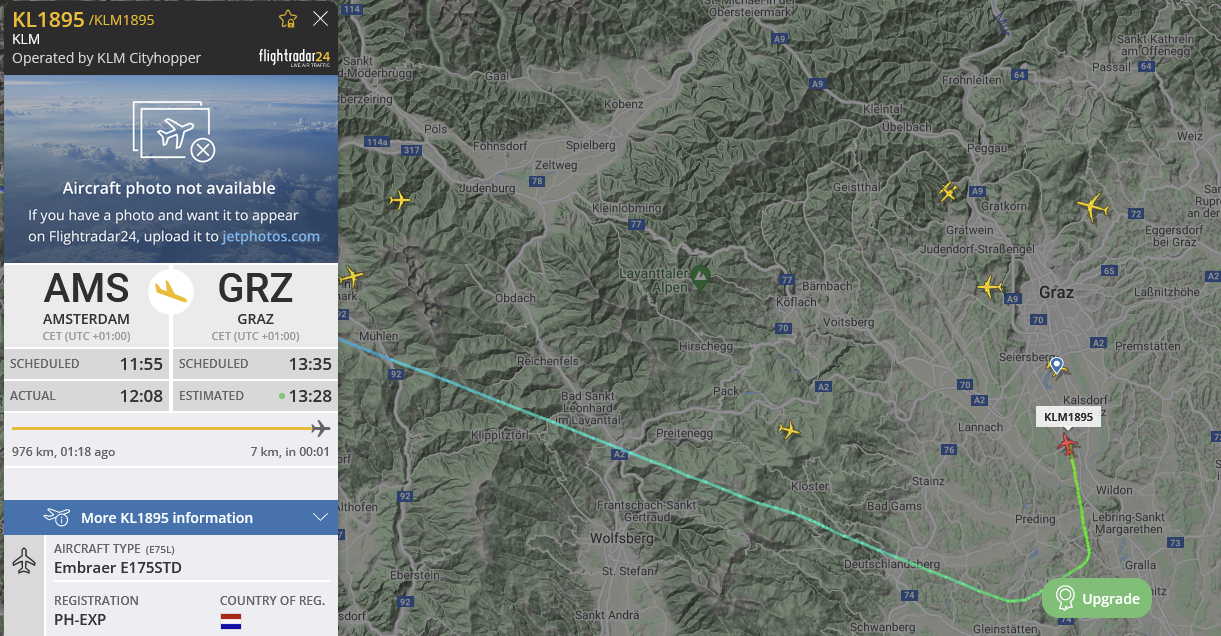
Task: Click the Graz airport pin marker
Action: point(1057,365)
